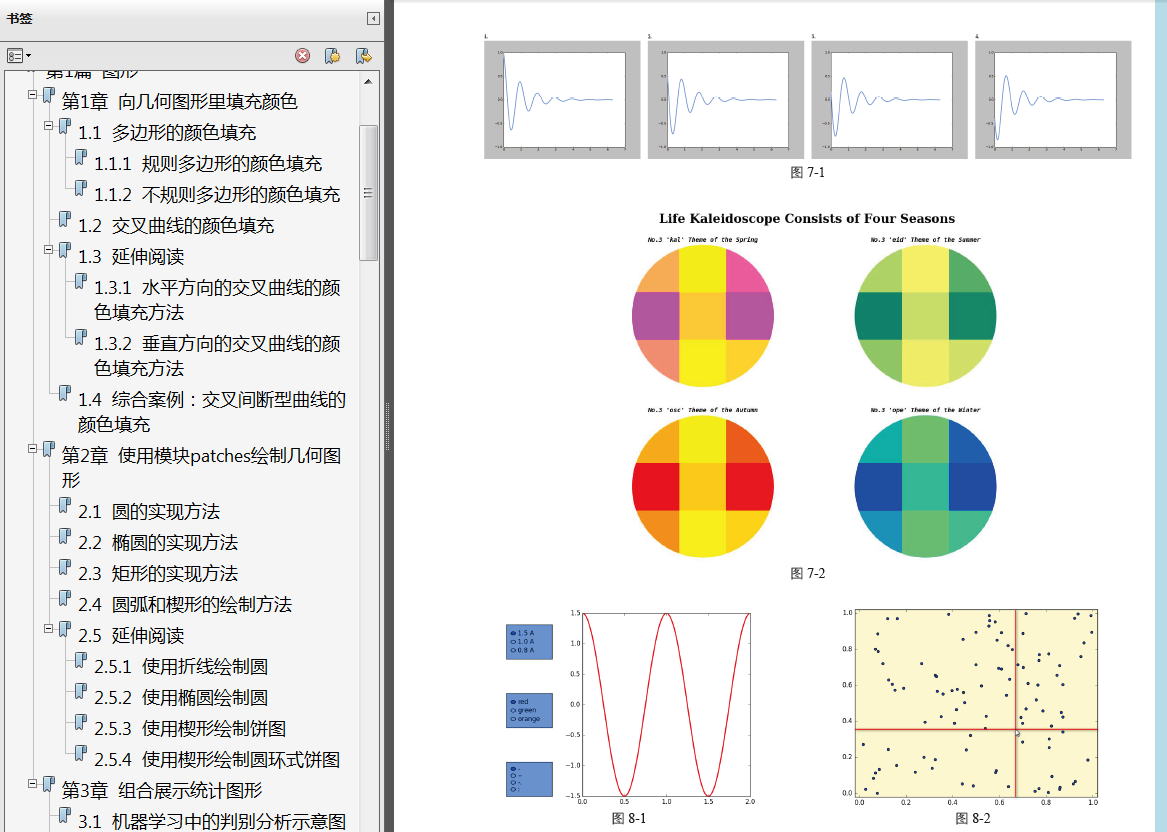Screen dimensions: 1167x832
Task: Click the Autumn theme circle chart
Action: [x=703, y=487]
